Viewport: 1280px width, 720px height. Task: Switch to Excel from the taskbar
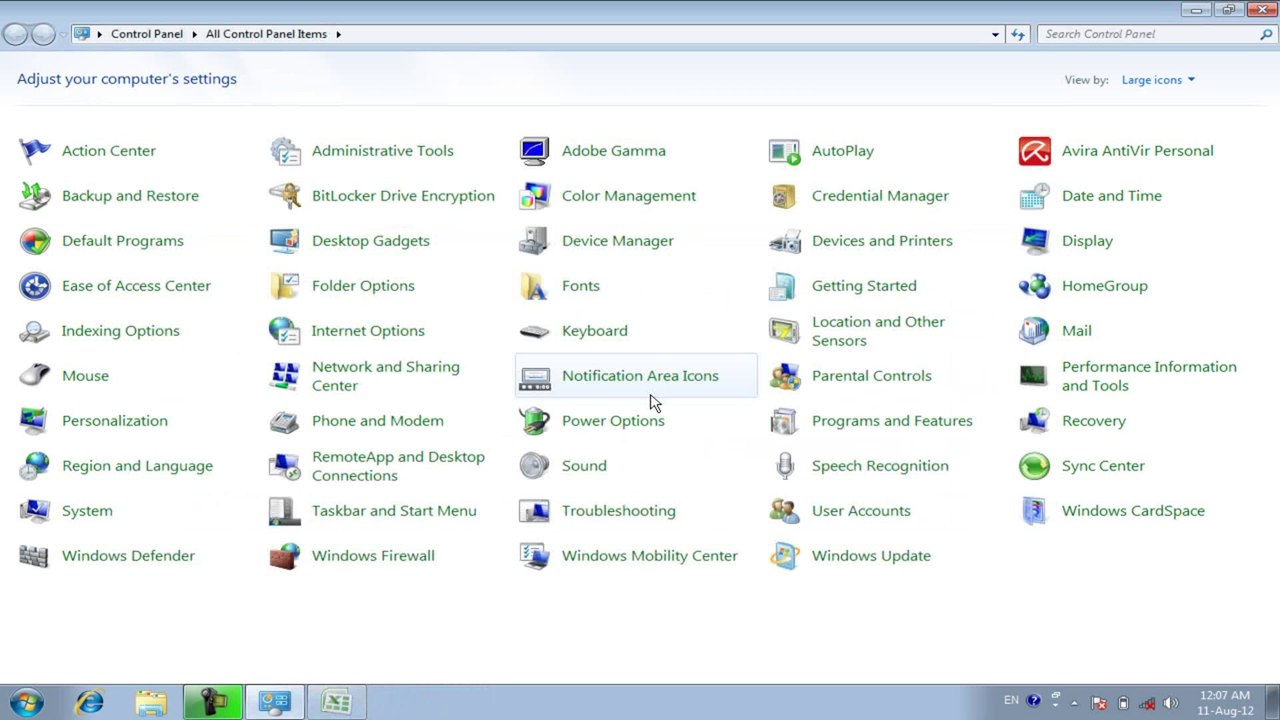(x=337, y=702)
